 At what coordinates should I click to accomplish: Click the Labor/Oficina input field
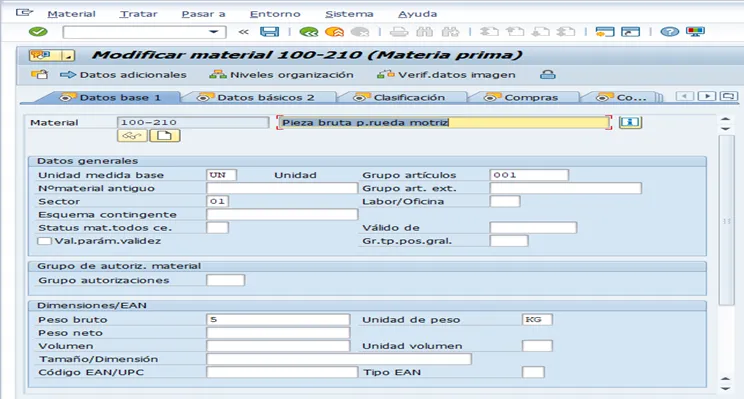click(x=504, y=201)
